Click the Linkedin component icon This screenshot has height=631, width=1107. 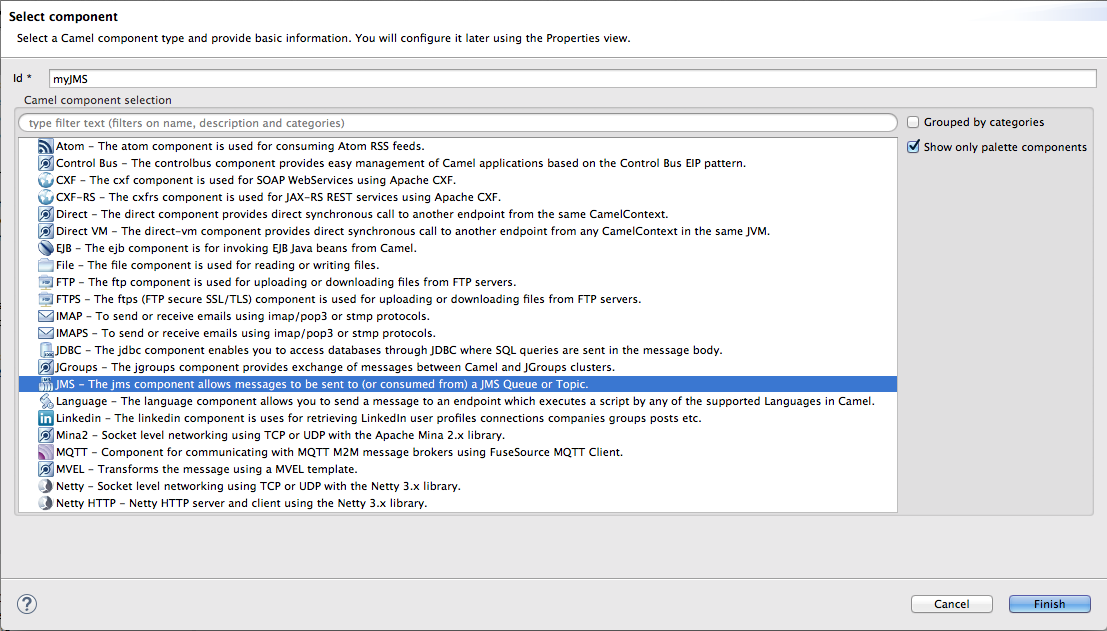tap(46, 418)
